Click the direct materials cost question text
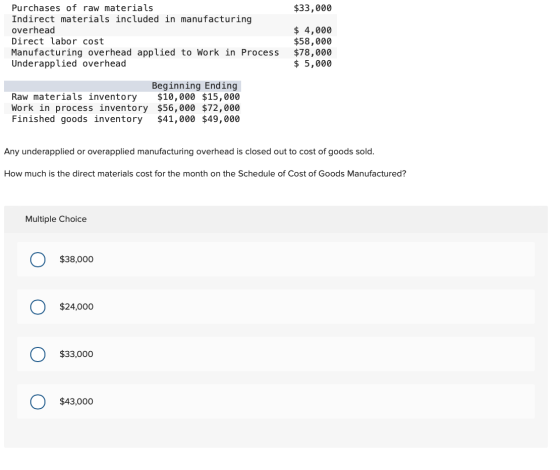The image size is (560, 470). tap(205, 174)
